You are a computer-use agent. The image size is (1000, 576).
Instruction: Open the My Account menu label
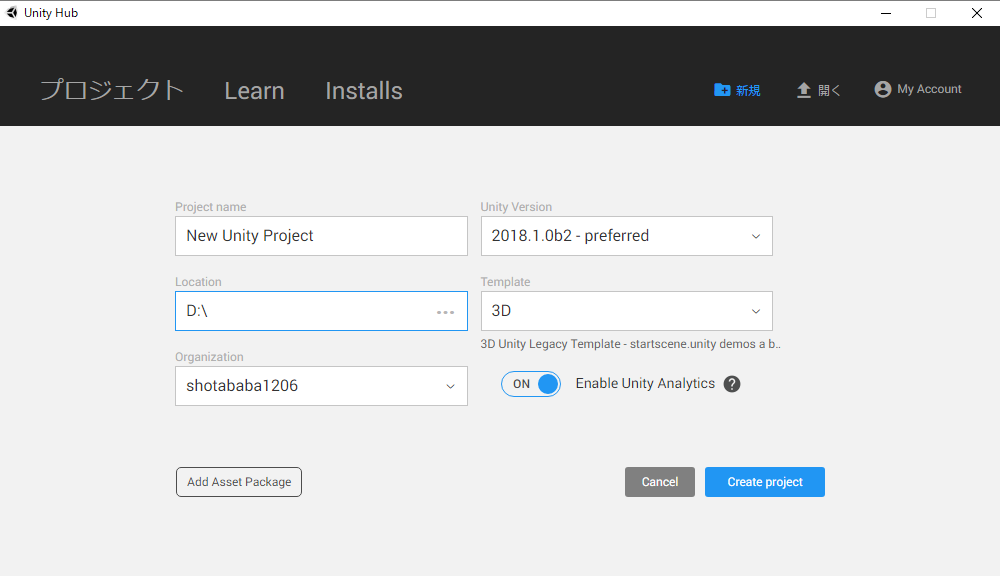tap(929, 89)
